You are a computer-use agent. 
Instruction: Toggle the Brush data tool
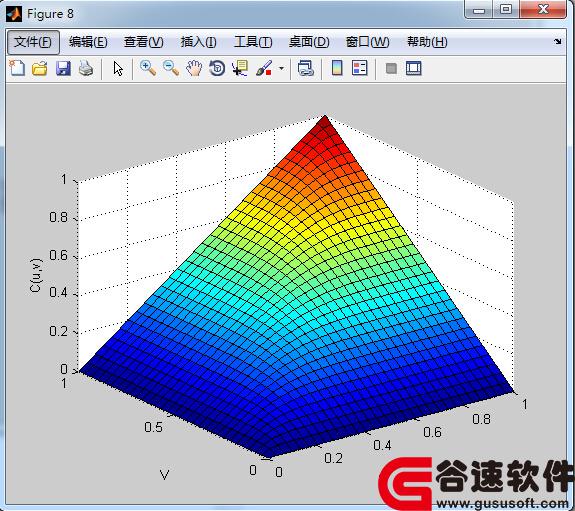pos(264,68)
